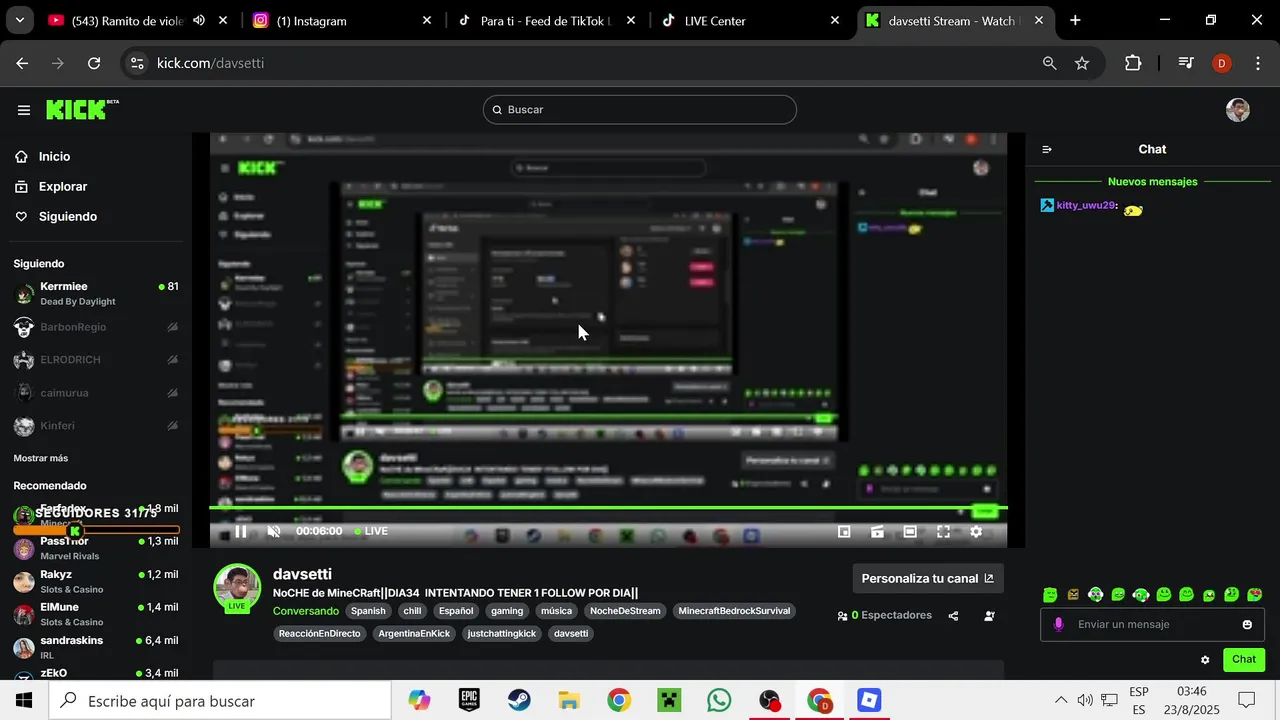Viewport: 1280px width, 720px height.
Task: Click the Conversando category link
Action: click(306, 611)
